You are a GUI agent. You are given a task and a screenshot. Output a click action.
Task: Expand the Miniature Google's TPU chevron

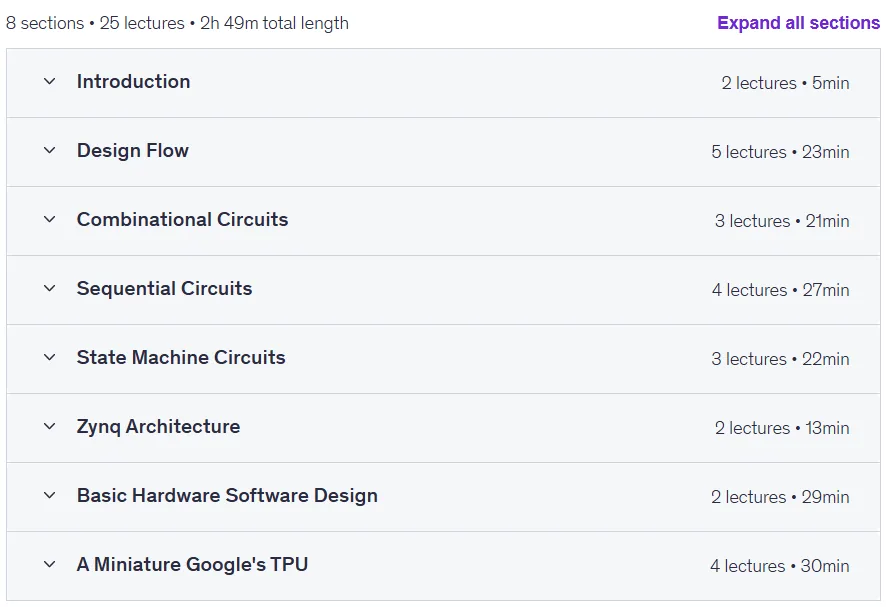[50, 564]
